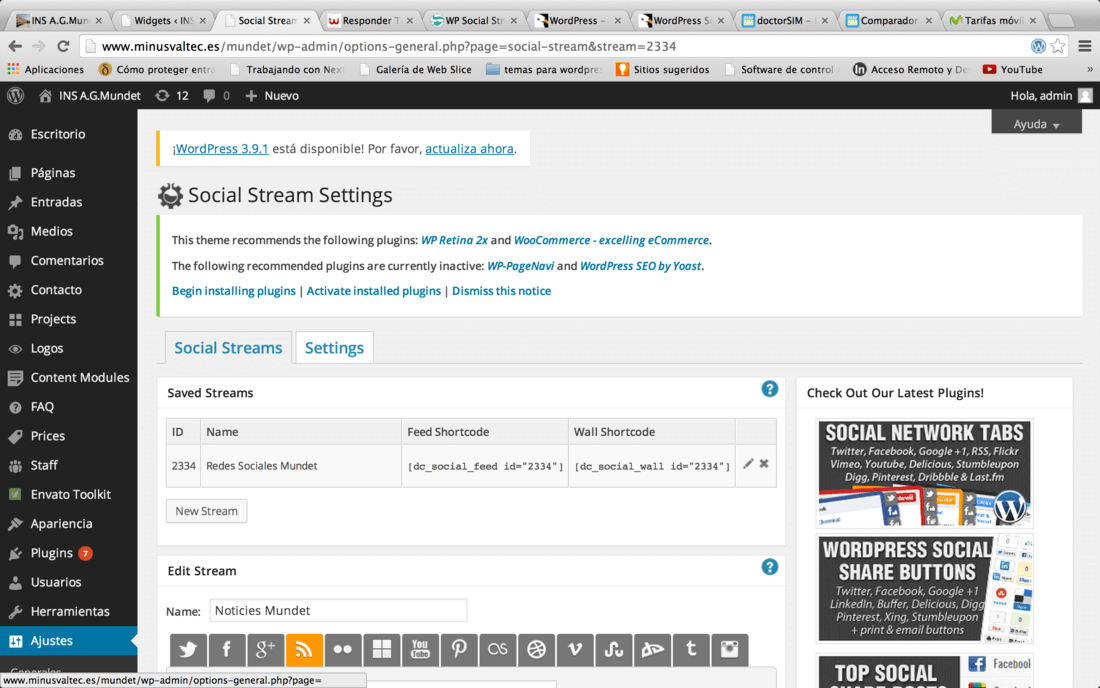Dismiss this notice link
Screen dimensions: 1100x688
(x=502, y=291)
